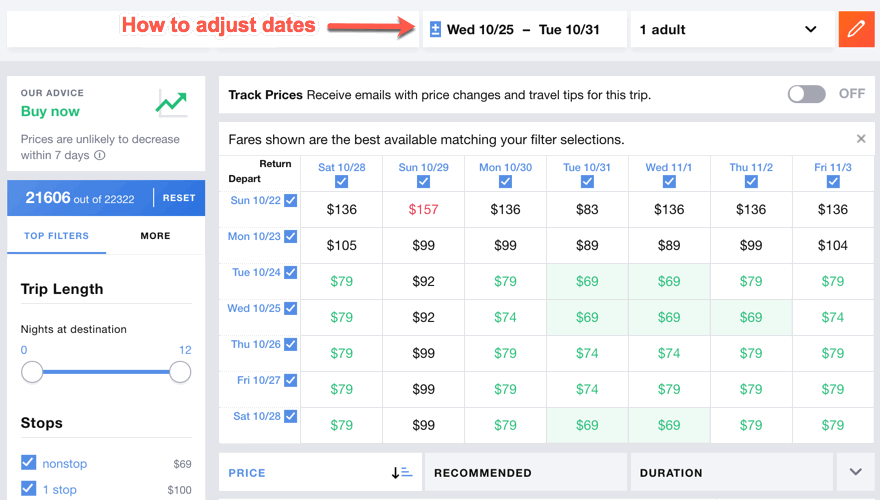Sort results by DURATION
880x500 pixels.
[730, 473]
